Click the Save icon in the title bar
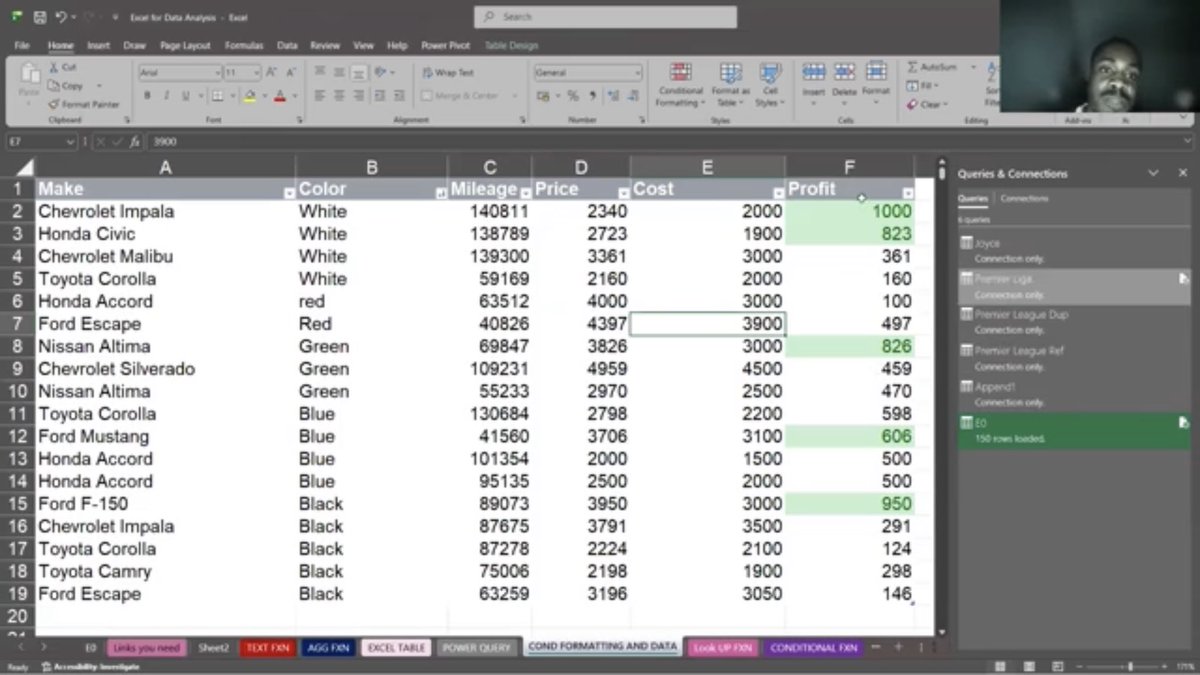1200x675 pixels. (x=40, y=17)
